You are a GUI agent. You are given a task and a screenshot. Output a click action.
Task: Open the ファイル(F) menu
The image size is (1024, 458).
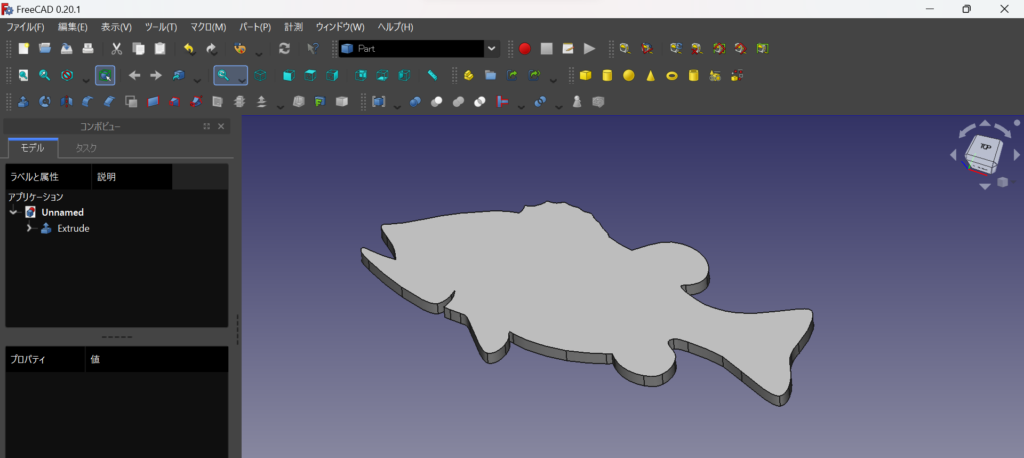coord(25,27)
